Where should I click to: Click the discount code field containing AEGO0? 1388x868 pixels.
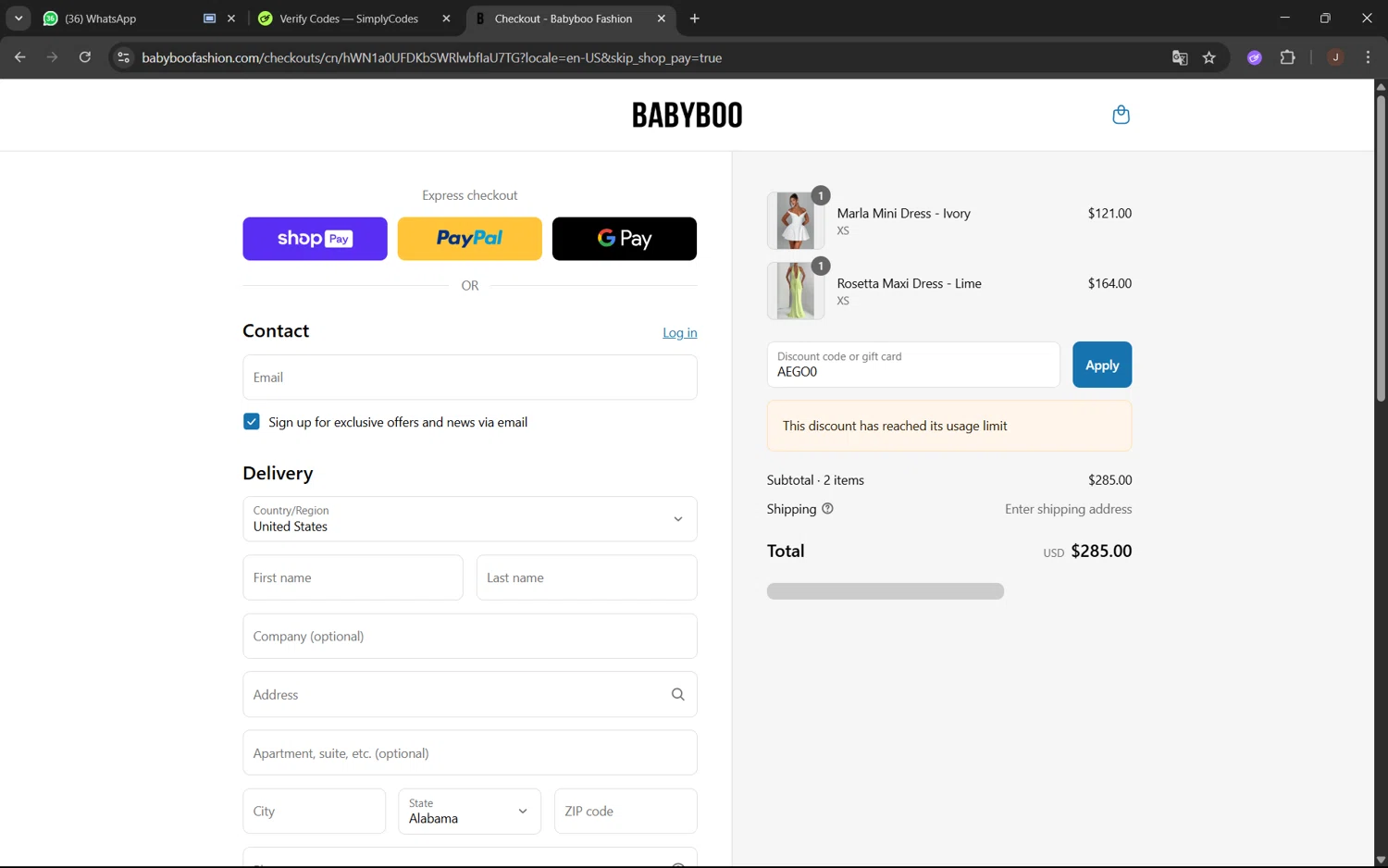(913, 365)
